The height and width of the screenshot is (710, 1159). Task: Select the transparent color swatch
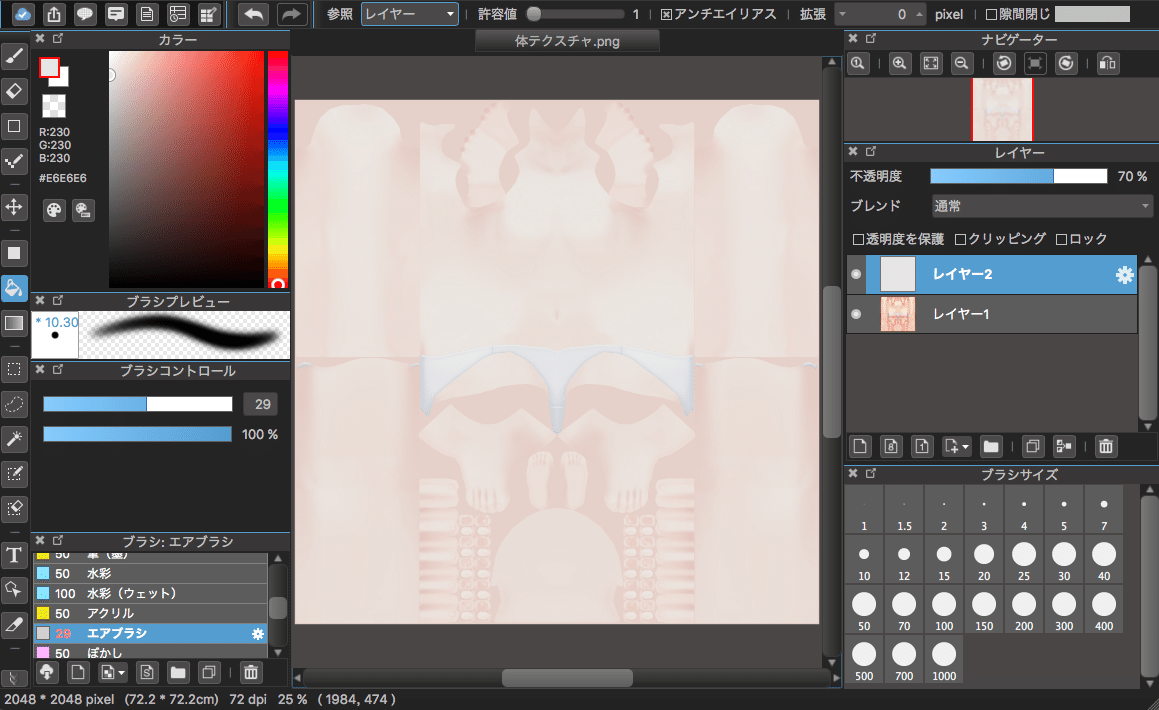tap(53, 106)
